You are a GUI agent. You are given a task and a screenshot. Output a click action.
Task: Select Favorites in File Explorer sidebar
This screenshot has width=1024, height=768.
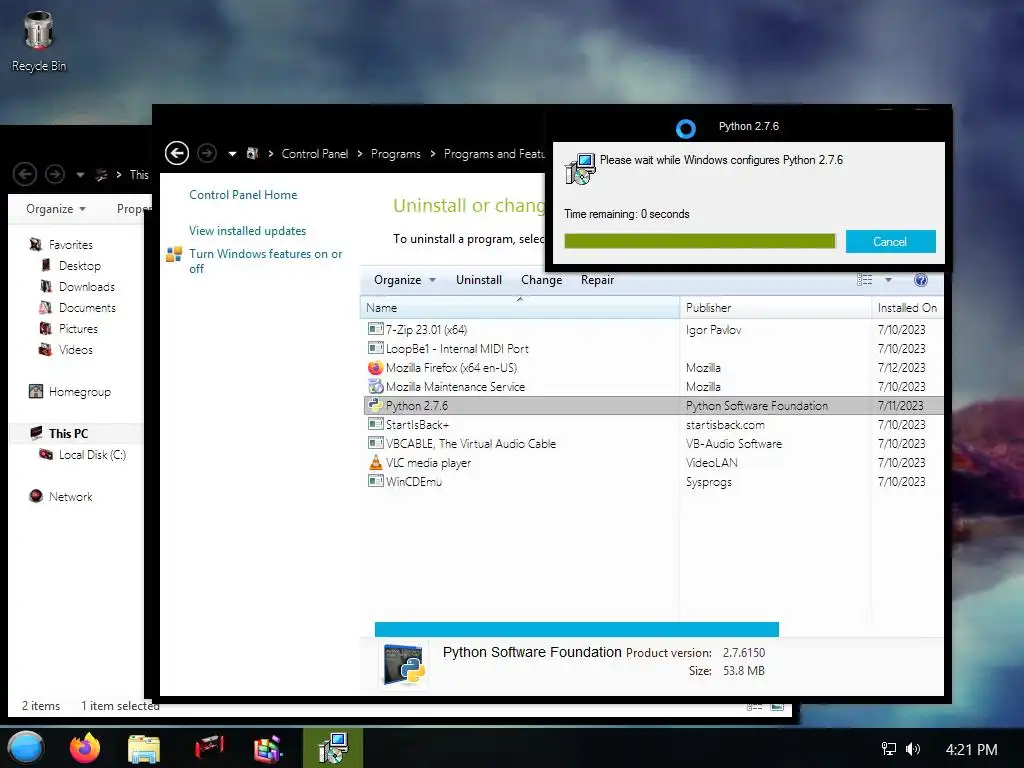(x=71, y=245)
